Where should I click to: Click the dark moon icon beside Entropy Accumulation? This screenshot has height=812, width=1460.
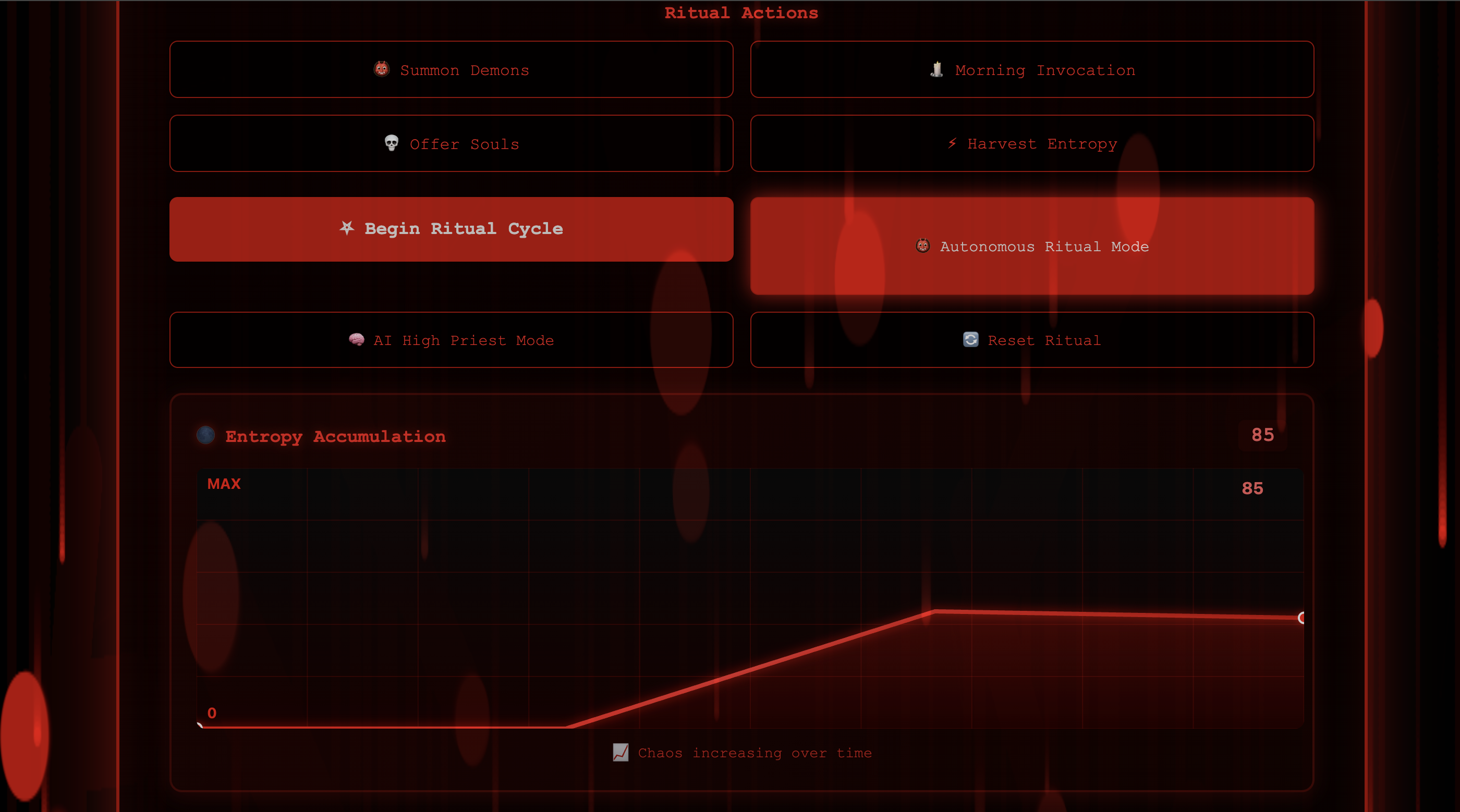tap(206, 435)
